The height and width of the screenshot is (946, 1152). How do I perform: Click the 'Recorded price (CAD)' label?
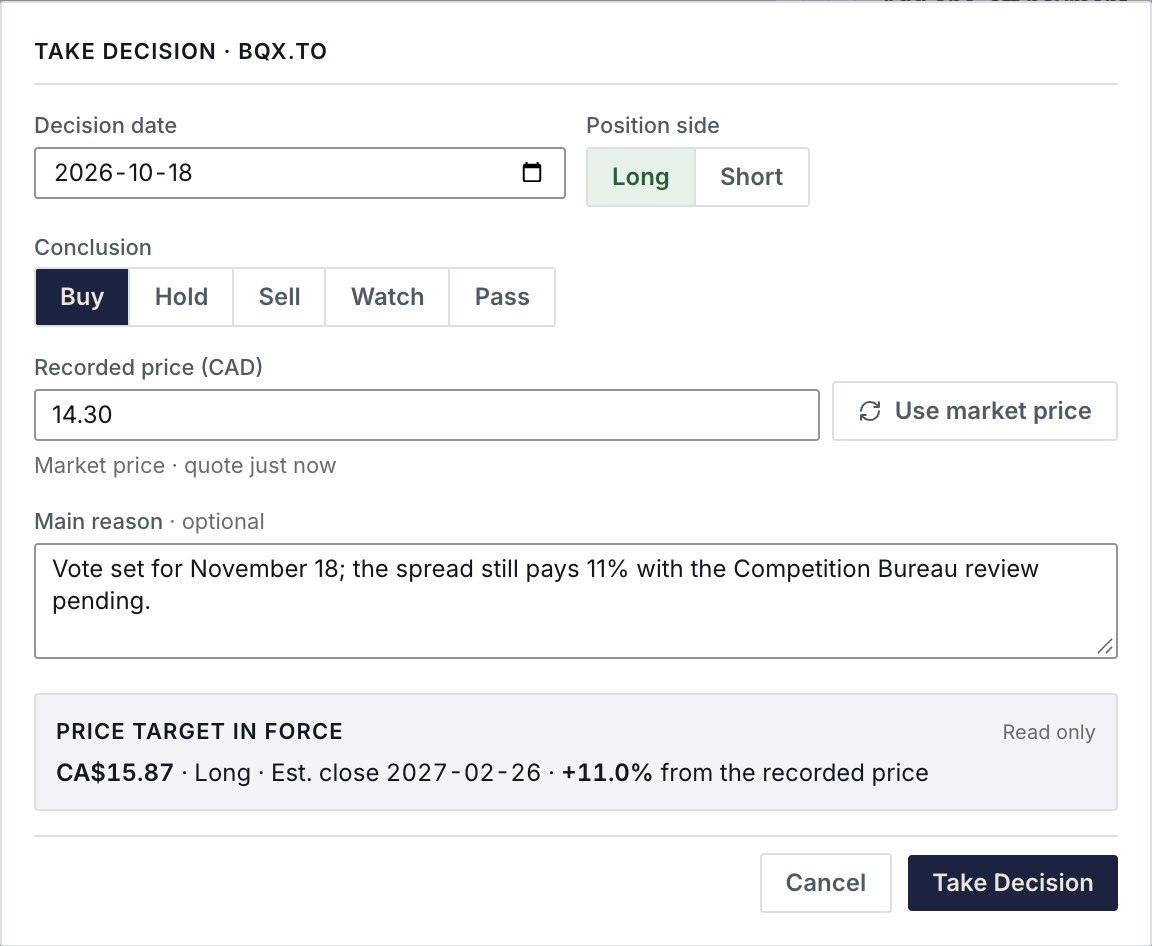click(x=148, y=367)
